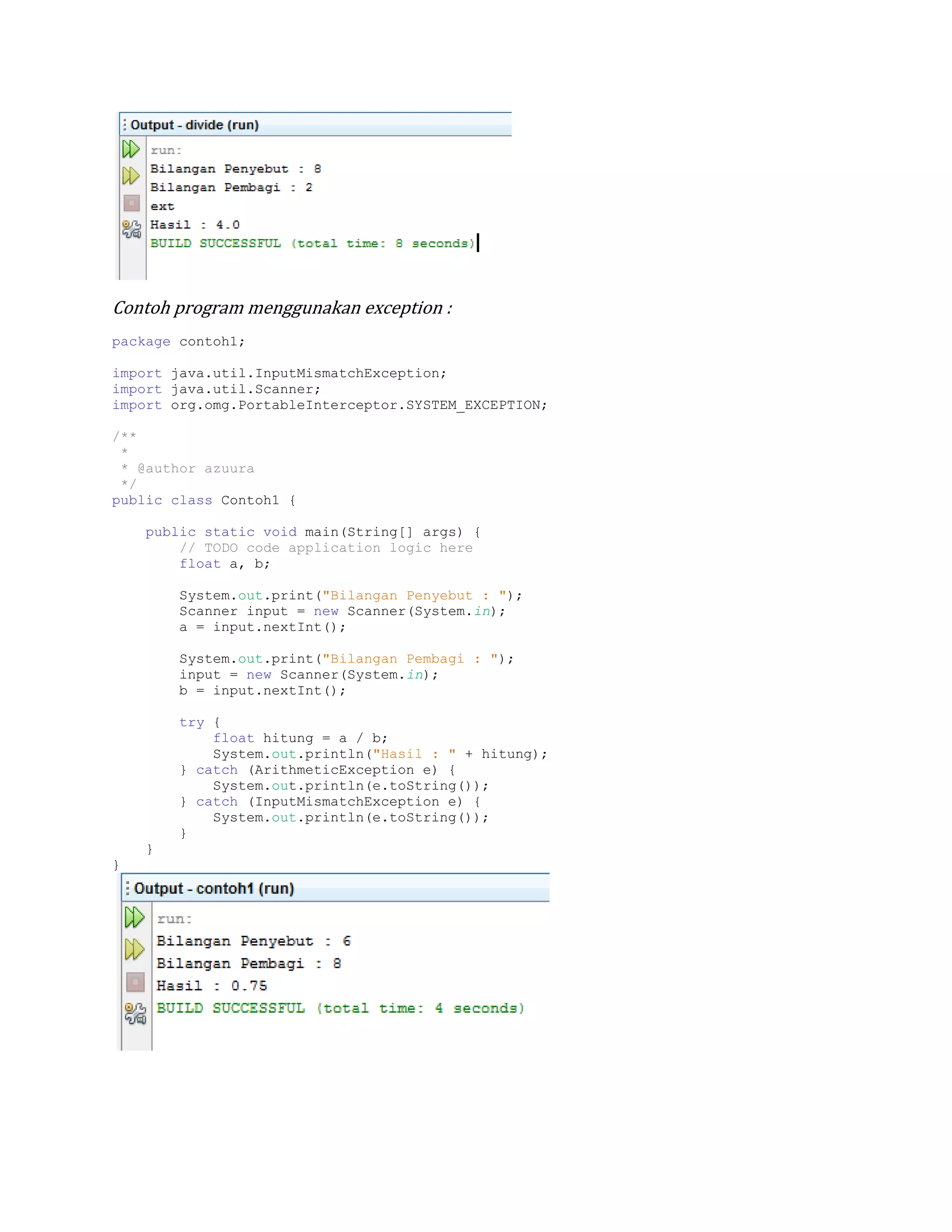This screenshot has height=1232, width=952.
Task: Click '@author azuura' comment
Action: pos(196,469)
